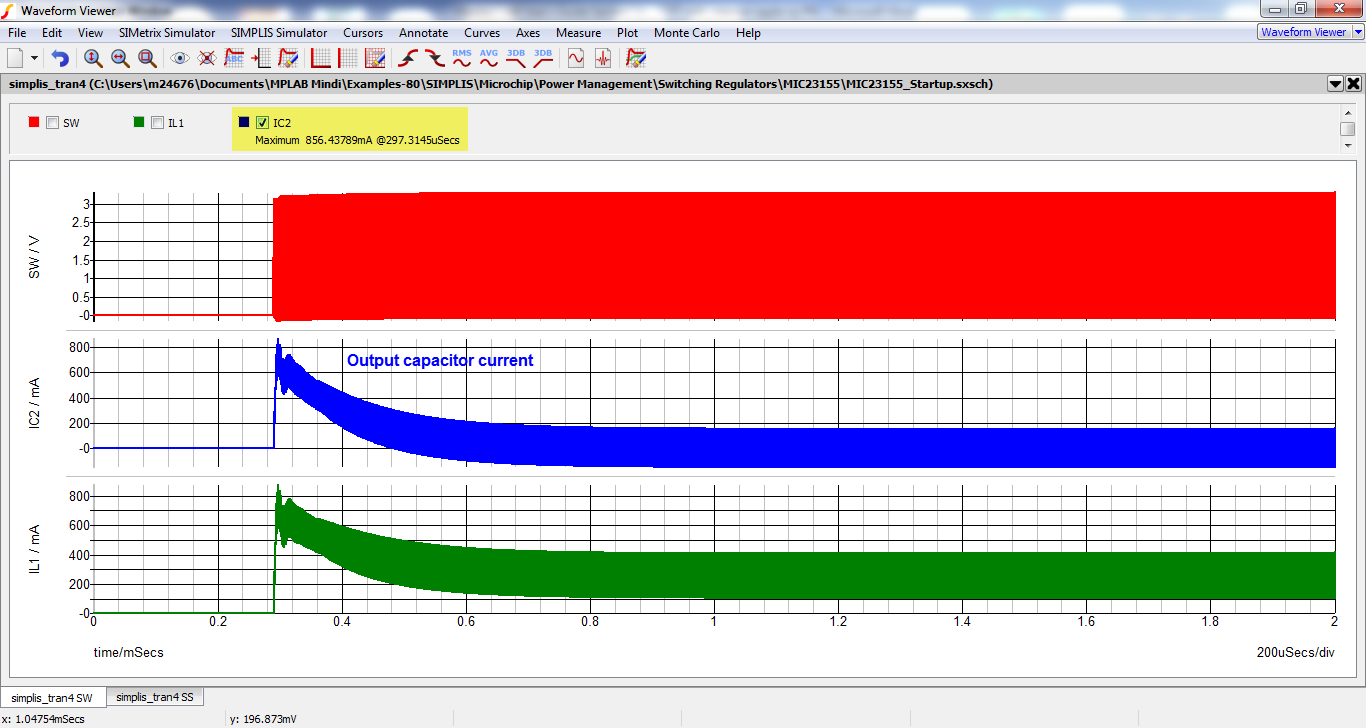Select the zoom to rectangle tool
Viewport: 1366px width, 728px height.
click(146, 58)
